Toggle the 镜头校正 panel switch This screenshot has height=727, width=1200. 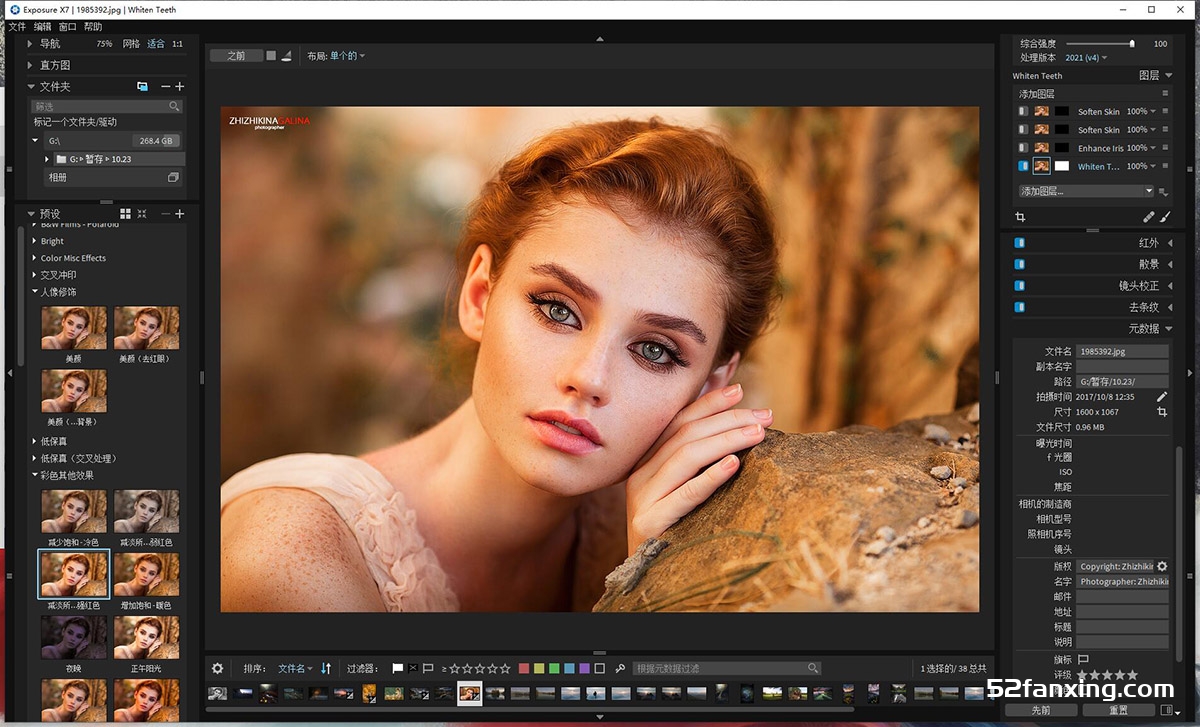1020,286
